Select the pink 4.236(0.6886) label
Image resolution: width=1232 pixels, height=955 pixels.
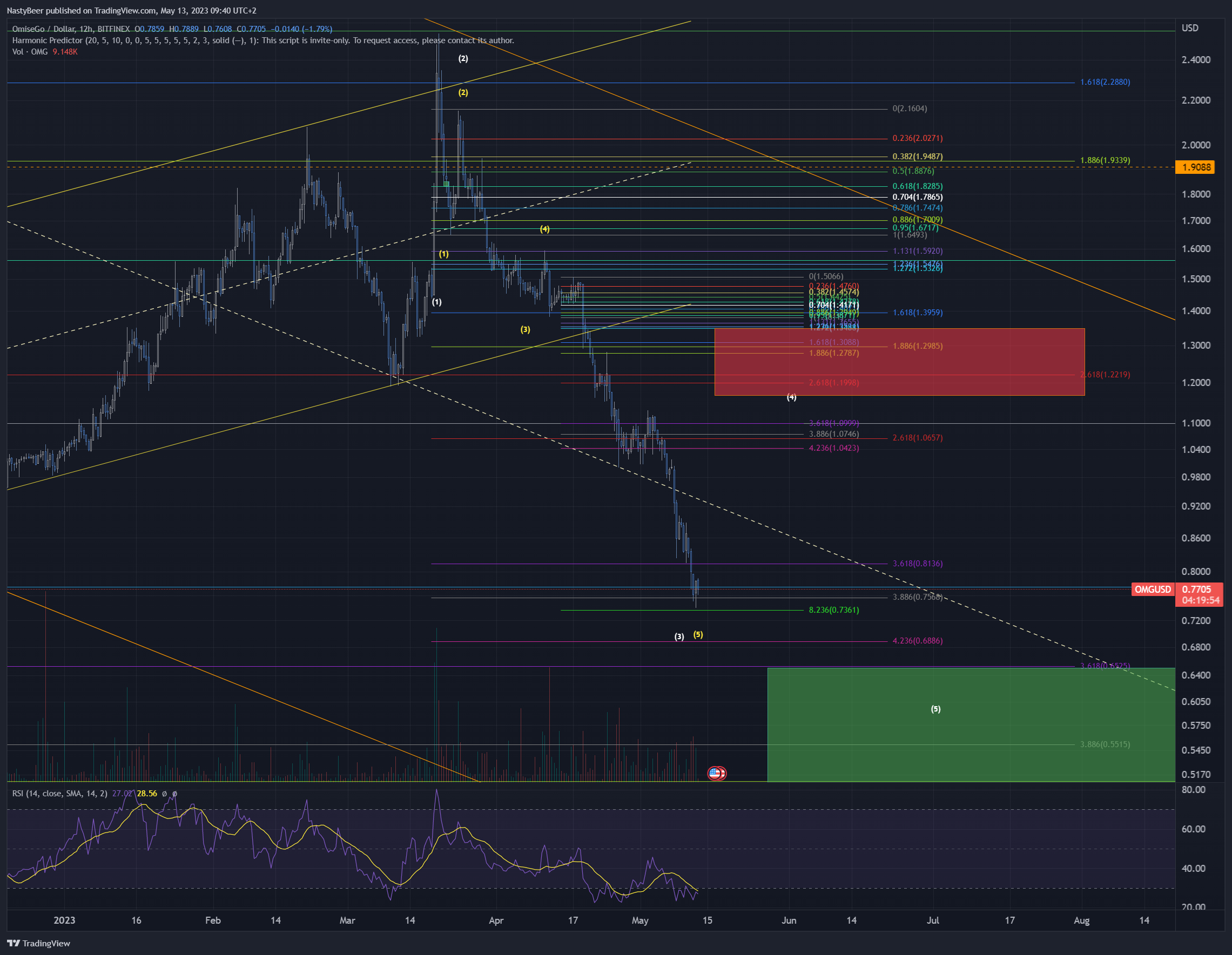click(x=917, y=640)
